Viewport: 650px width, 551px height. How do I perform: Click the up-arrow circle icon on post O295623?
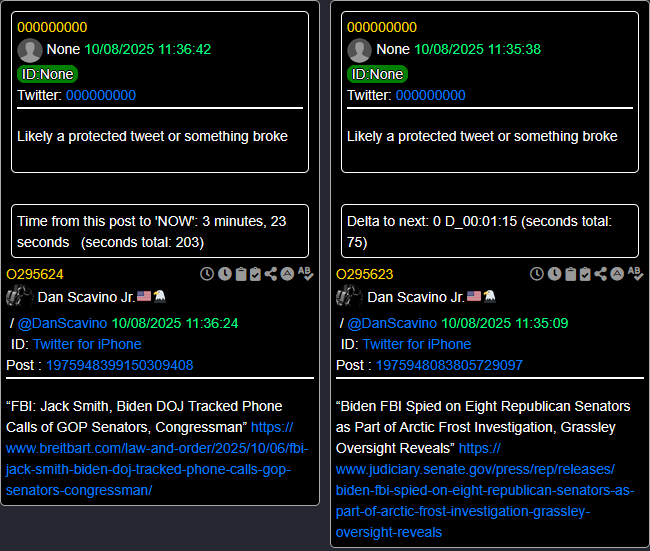tap(617, 274)
